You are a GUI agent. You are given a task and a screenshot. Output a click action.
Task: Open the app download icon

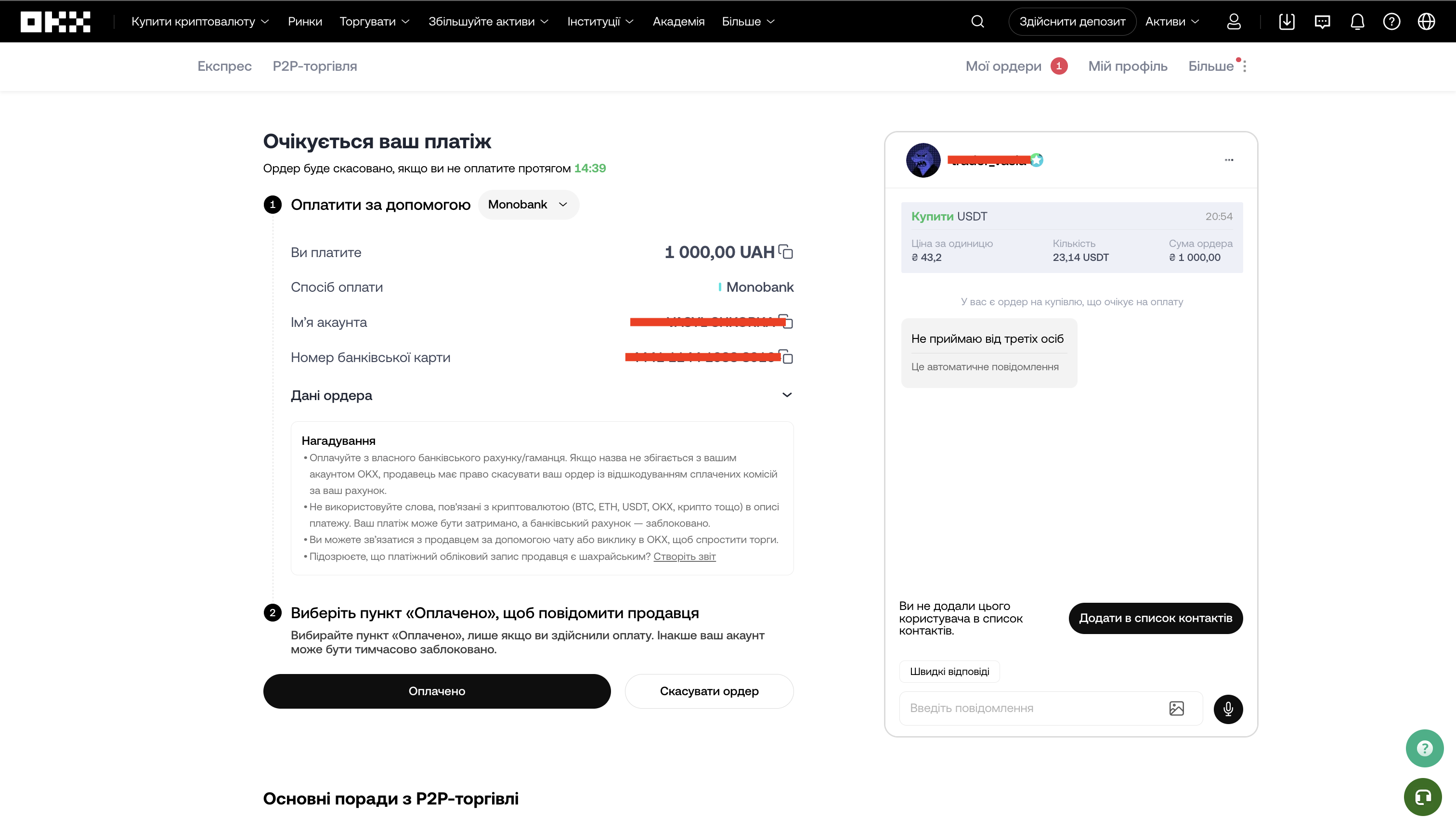pos(1287,21)
